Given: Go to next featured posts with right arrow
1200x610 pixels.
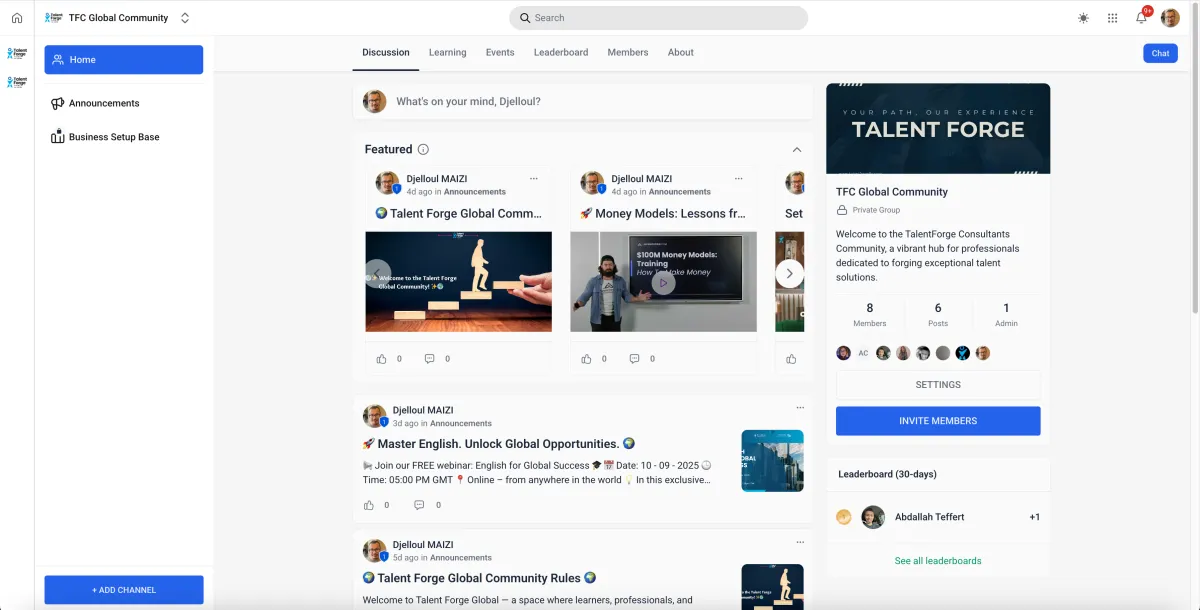Looking at the screenshot, I should coord(789,273).
